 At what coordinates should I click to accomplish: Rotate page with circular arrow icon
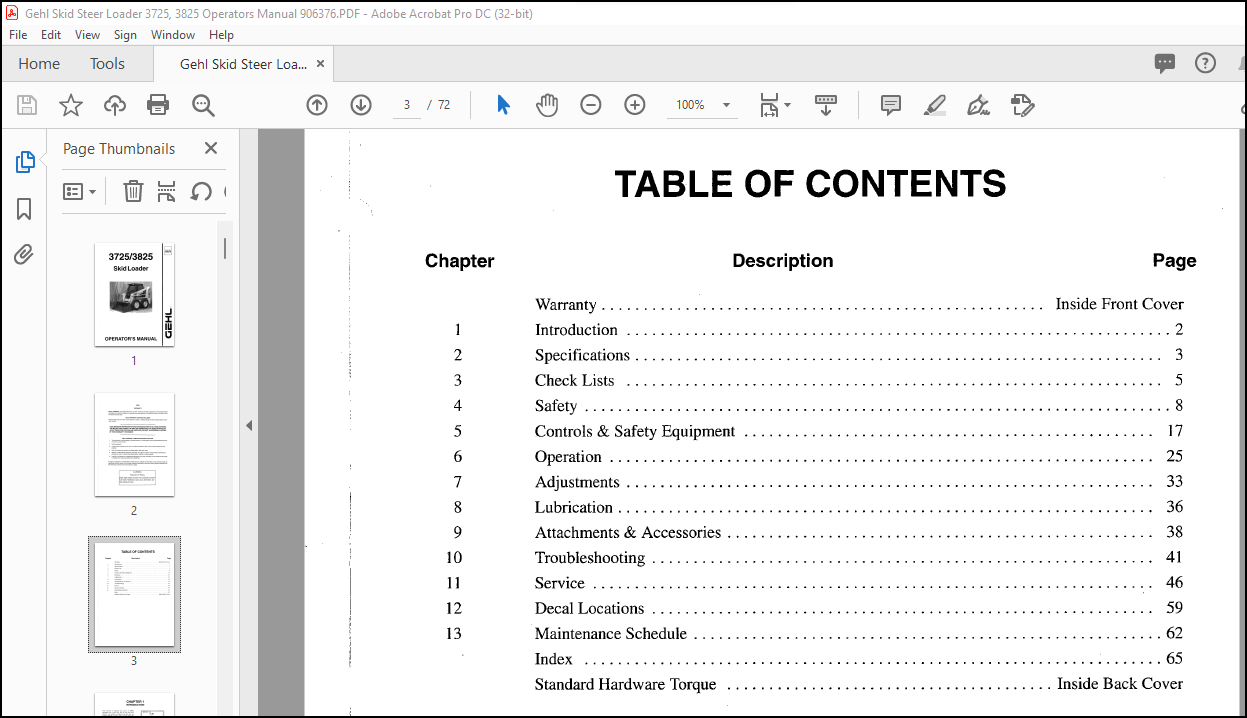click(x=201, y=191)
